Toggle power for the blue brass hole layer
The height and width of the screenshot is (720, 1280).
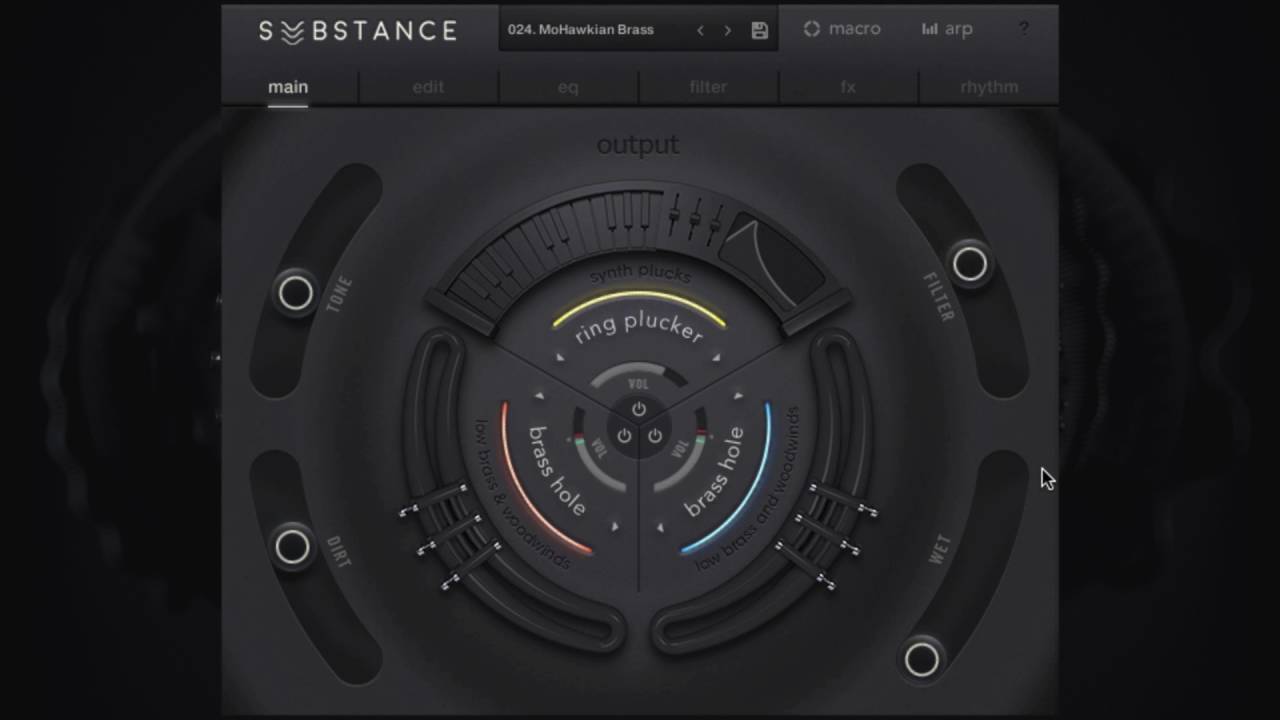655,436
